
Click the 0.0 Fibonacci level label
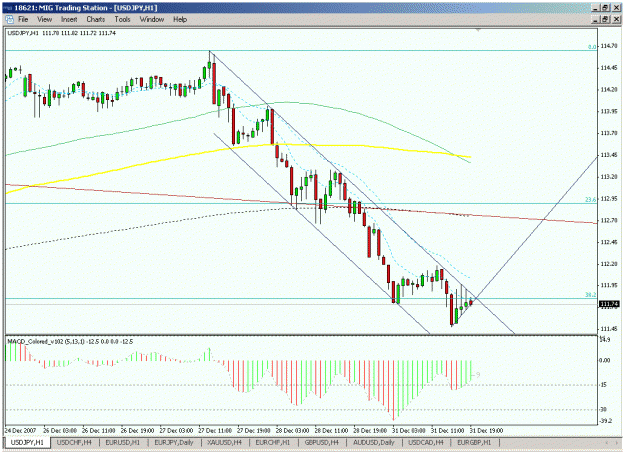click(x=592, y=47)
